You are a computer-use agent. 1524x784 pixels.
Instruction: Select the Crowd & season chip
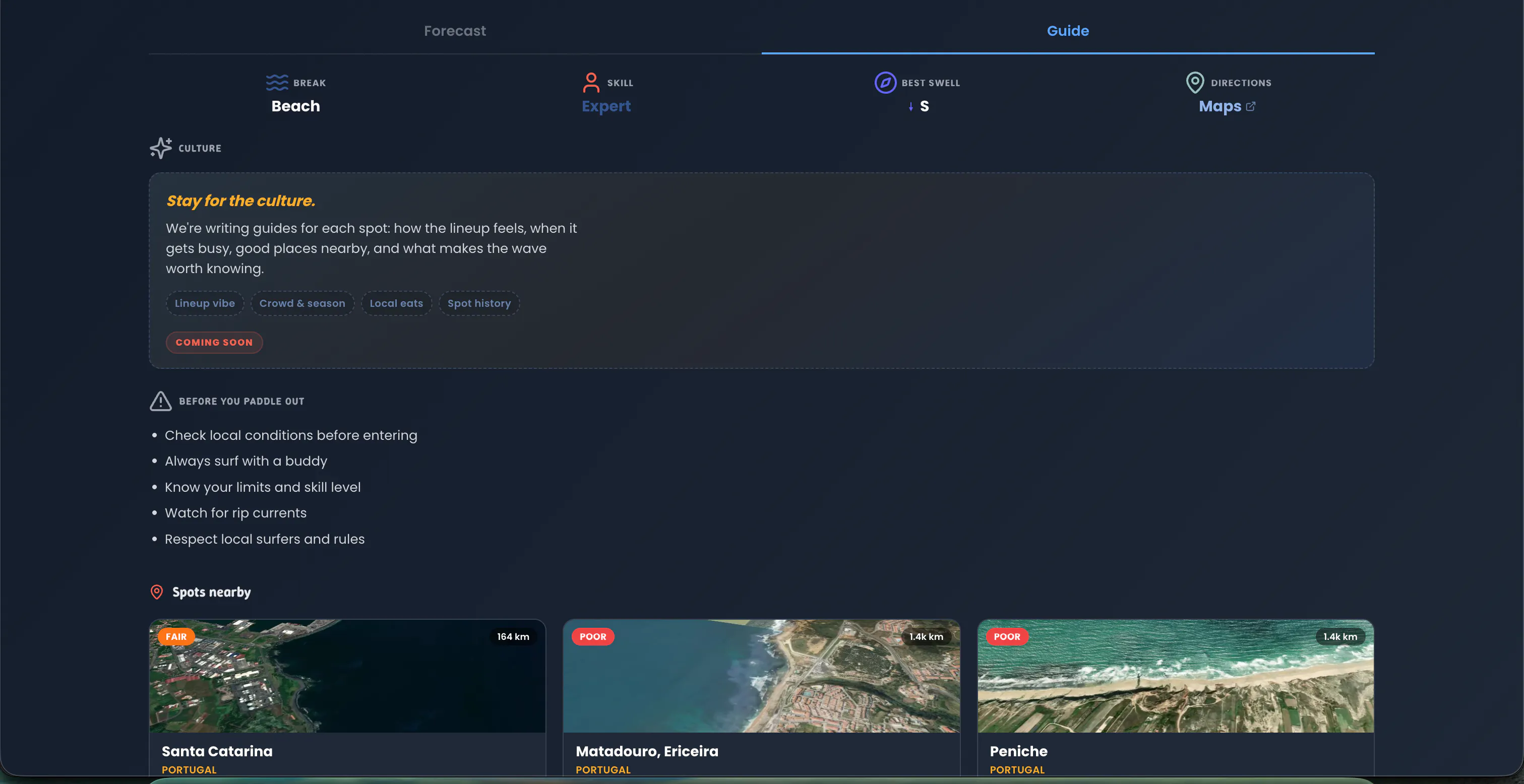click(x=302, y=303)
